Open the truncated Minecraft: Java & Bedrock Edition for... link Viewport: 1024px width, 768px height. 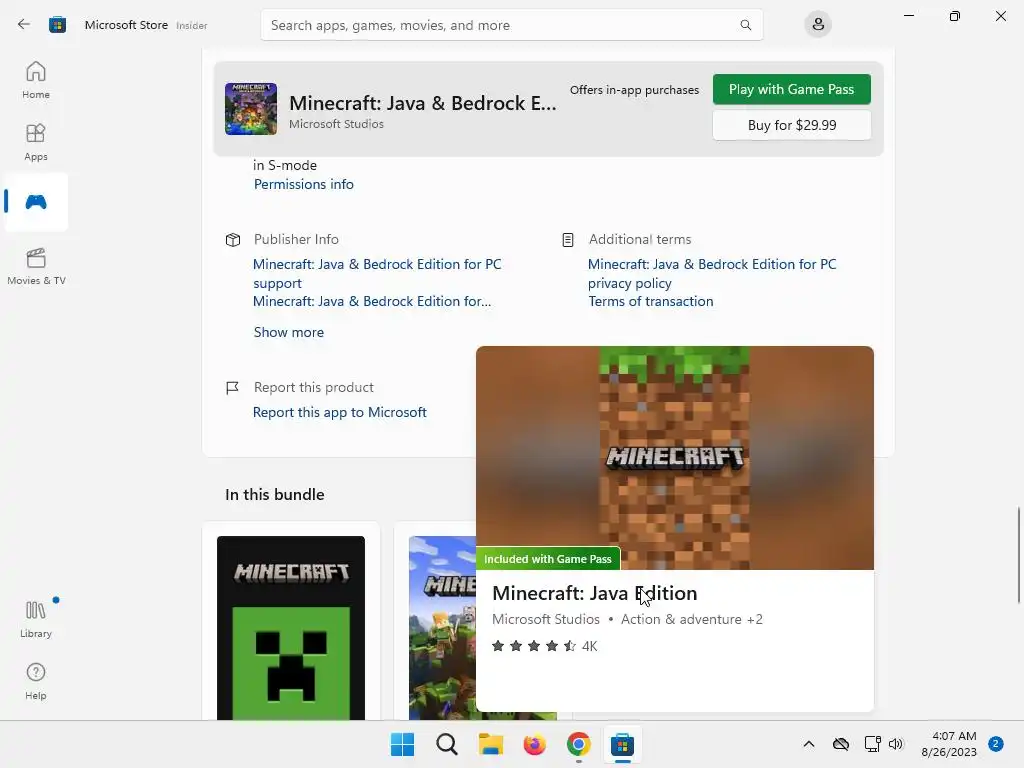[372, 301]
